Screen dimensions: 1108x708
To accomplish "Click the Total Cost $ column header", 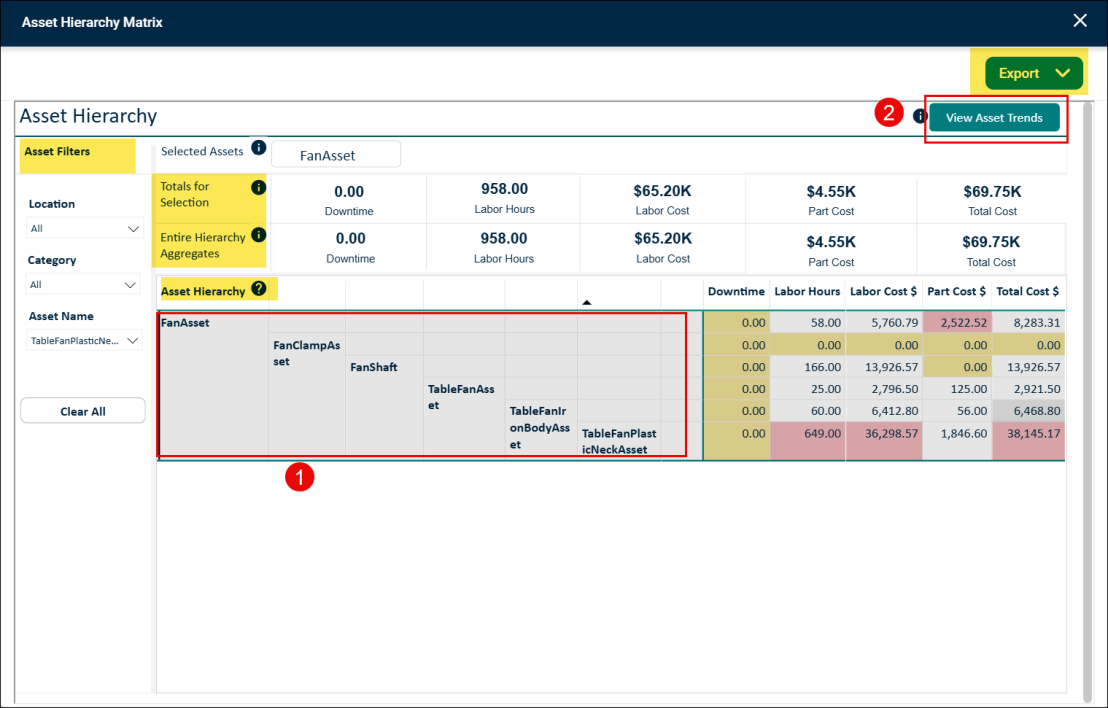I will [1027, 291].
